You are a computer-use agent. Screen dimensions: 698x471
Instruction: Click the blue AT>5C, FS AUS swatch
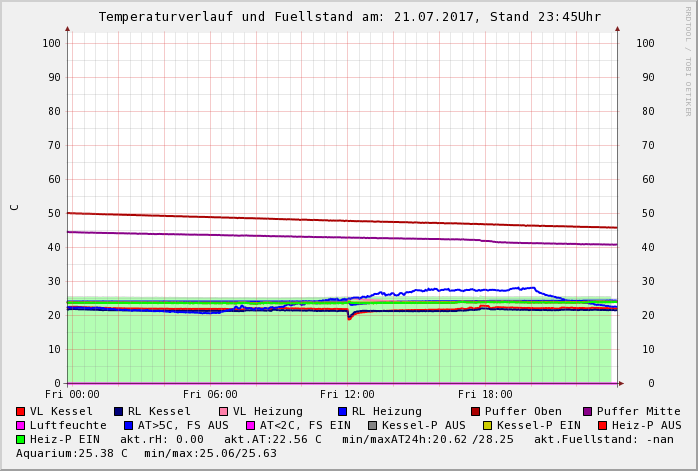pyautogui.click(x=128, y=426)
